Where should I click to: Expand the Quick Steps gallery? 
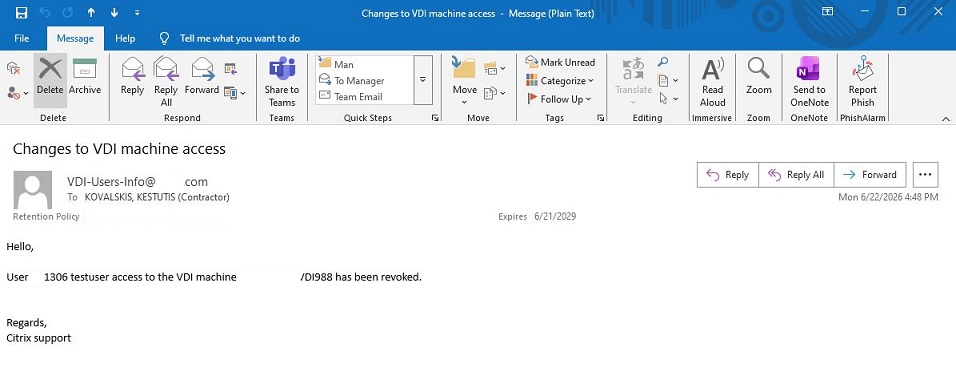pyautogui.click(x=423, y=80)
